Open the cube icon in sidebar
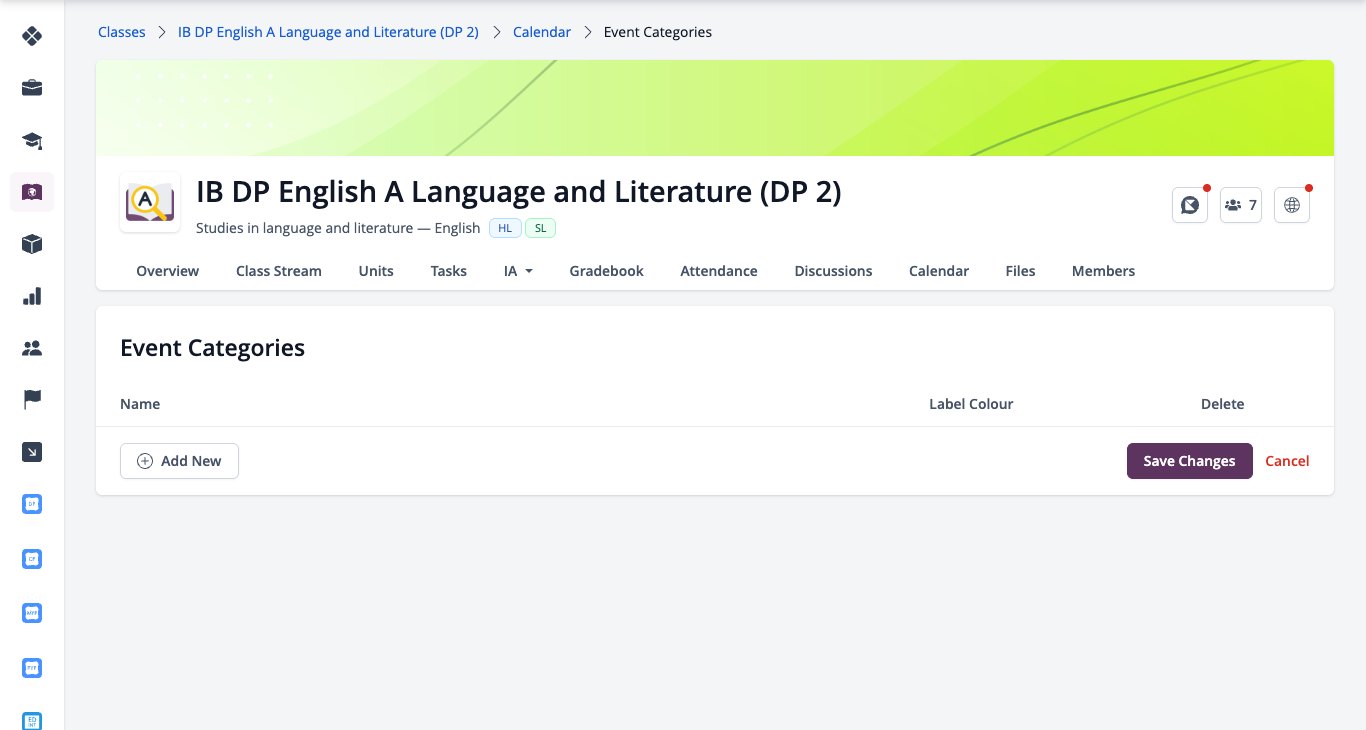The height and width of the screenshot is (730, 1366). 32,244
